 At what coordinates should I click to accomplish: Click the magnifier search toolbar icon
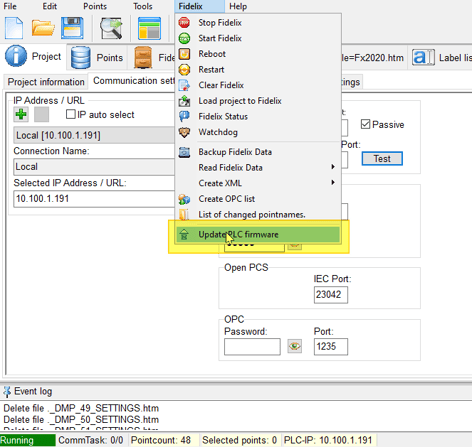click(112, 28)
